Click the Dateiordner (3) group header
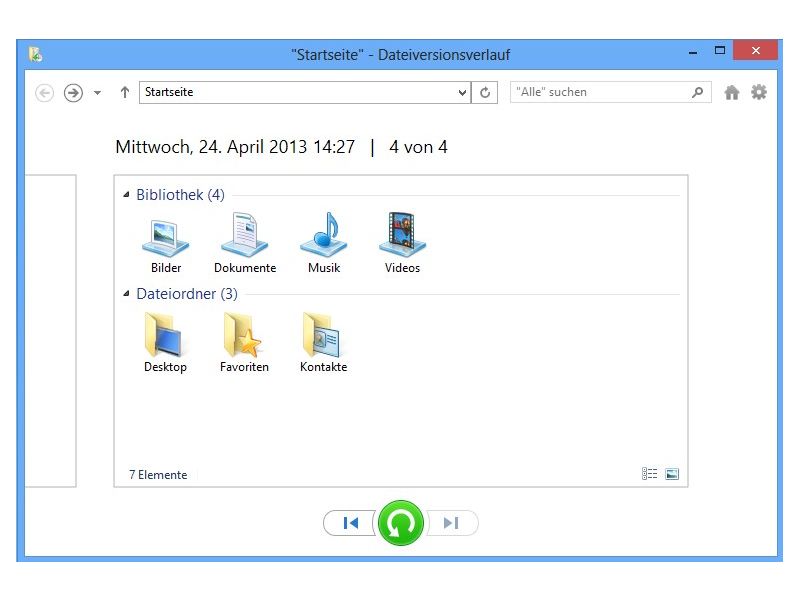 pos(187,294)
